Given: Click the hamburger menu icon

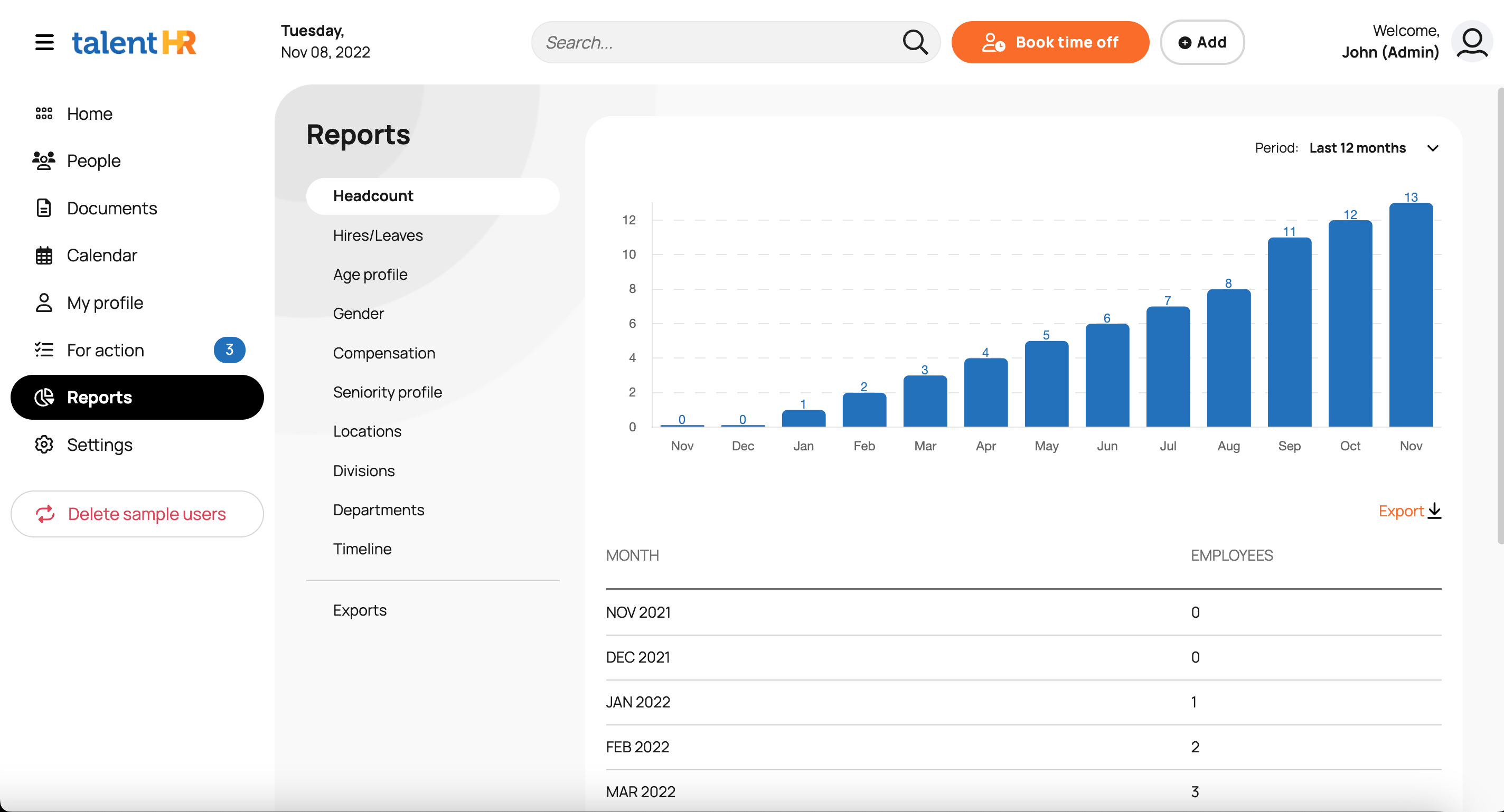Looking at the screenshot, I should (x=44, y=43).
